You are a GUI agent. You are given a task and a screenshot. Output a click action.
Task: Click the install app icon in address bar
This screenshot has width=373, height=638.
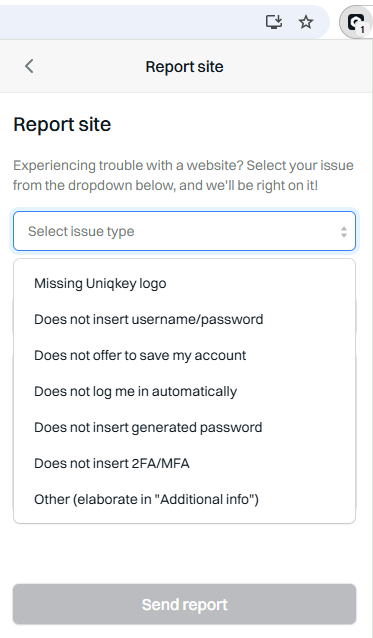(x=274, y=22)
